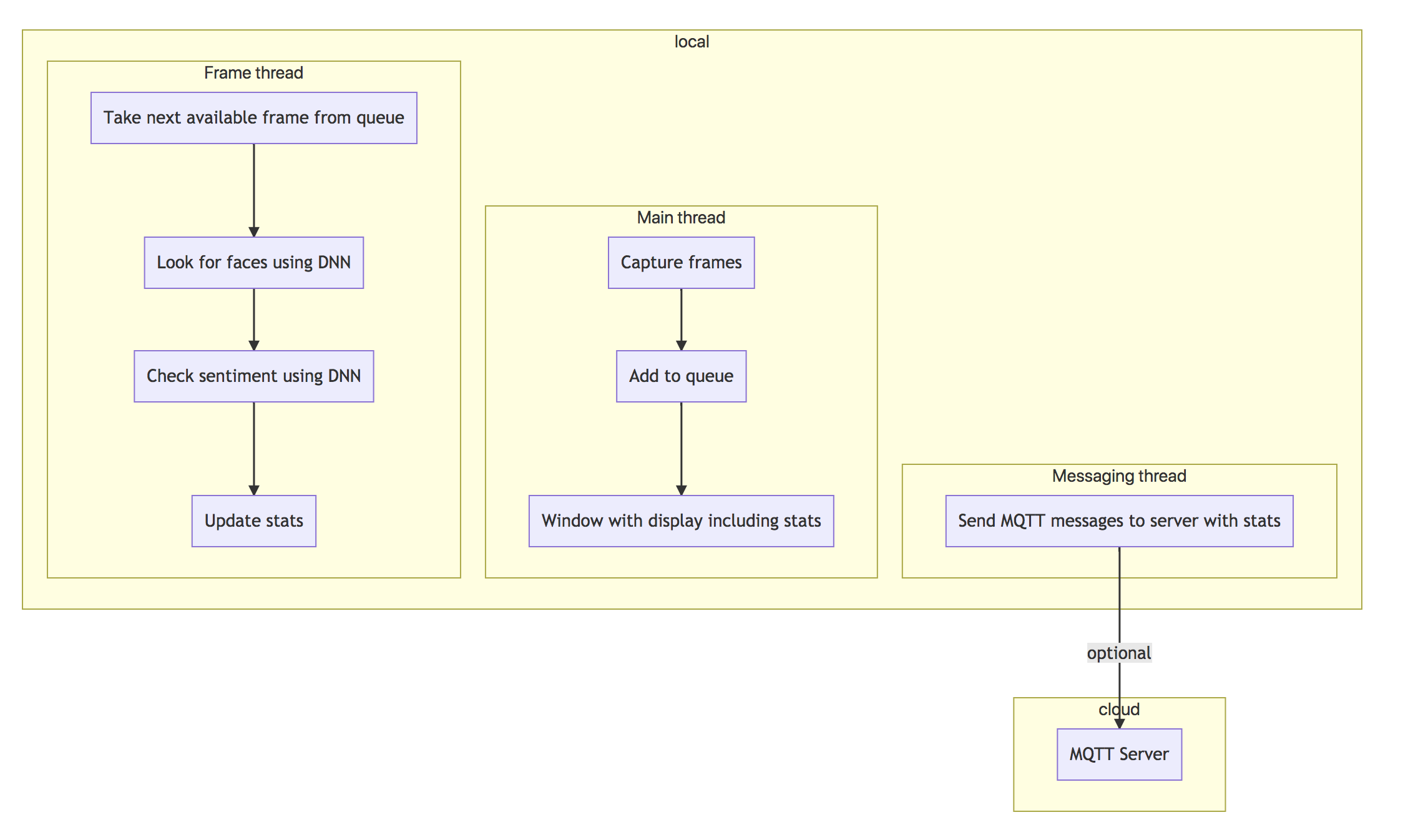Click the 'Take next available frame from queue' node
The width and height of the screenshot is (1403, 840).
[x=253, y=118]
